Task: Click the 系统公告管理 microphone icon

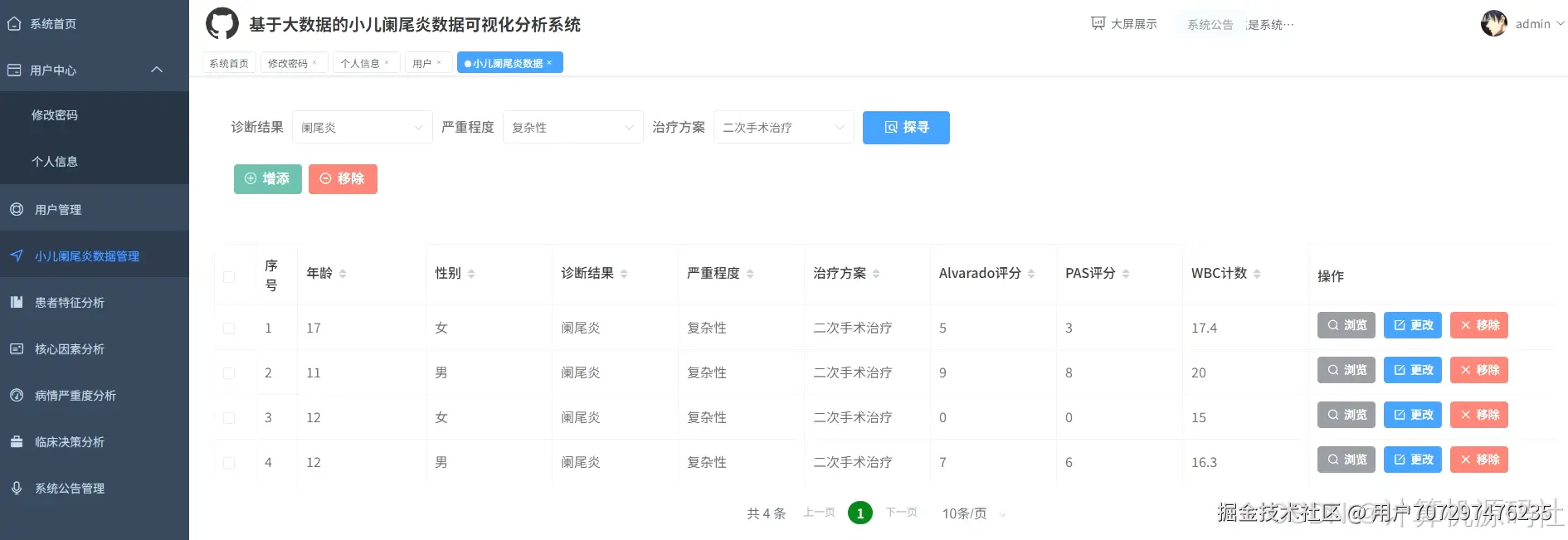Action: pos(17,489)
